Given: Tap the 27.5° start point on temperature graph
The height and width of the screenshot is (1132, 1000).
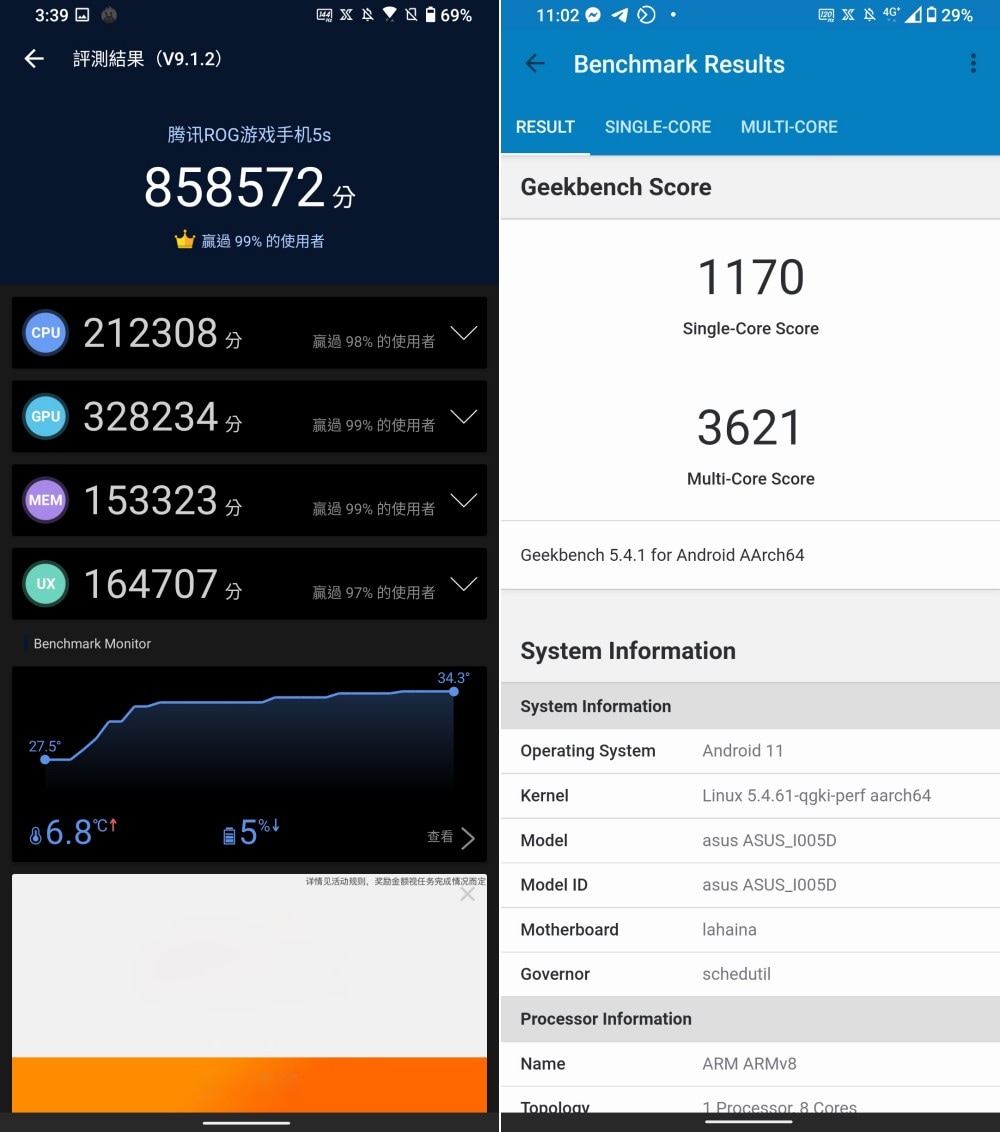Looking at the screenshot, I should coord(45,759).
